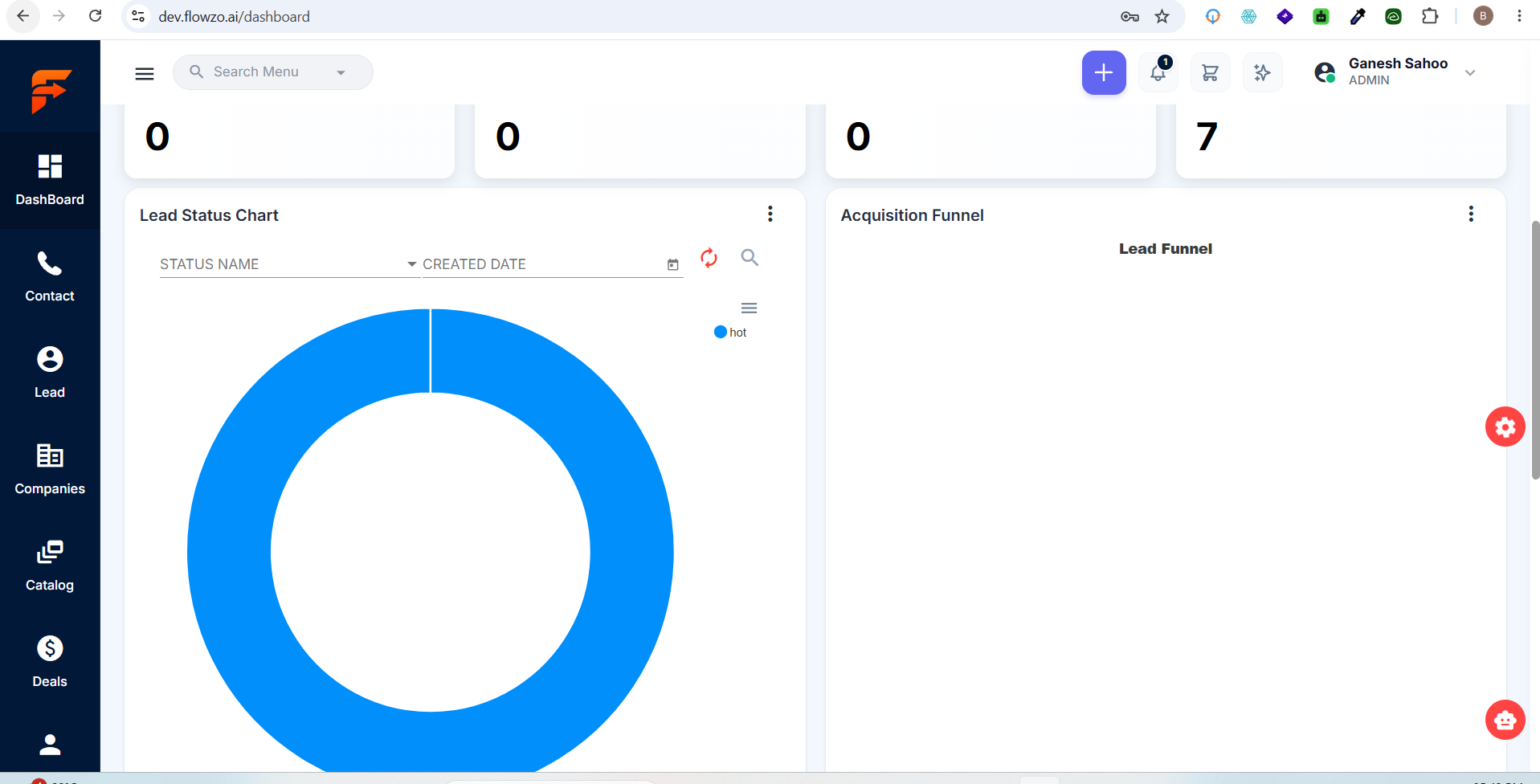Click the red settings gear floating button
This screenshot has width=1540, height=784.
(x=1505, y=427)
